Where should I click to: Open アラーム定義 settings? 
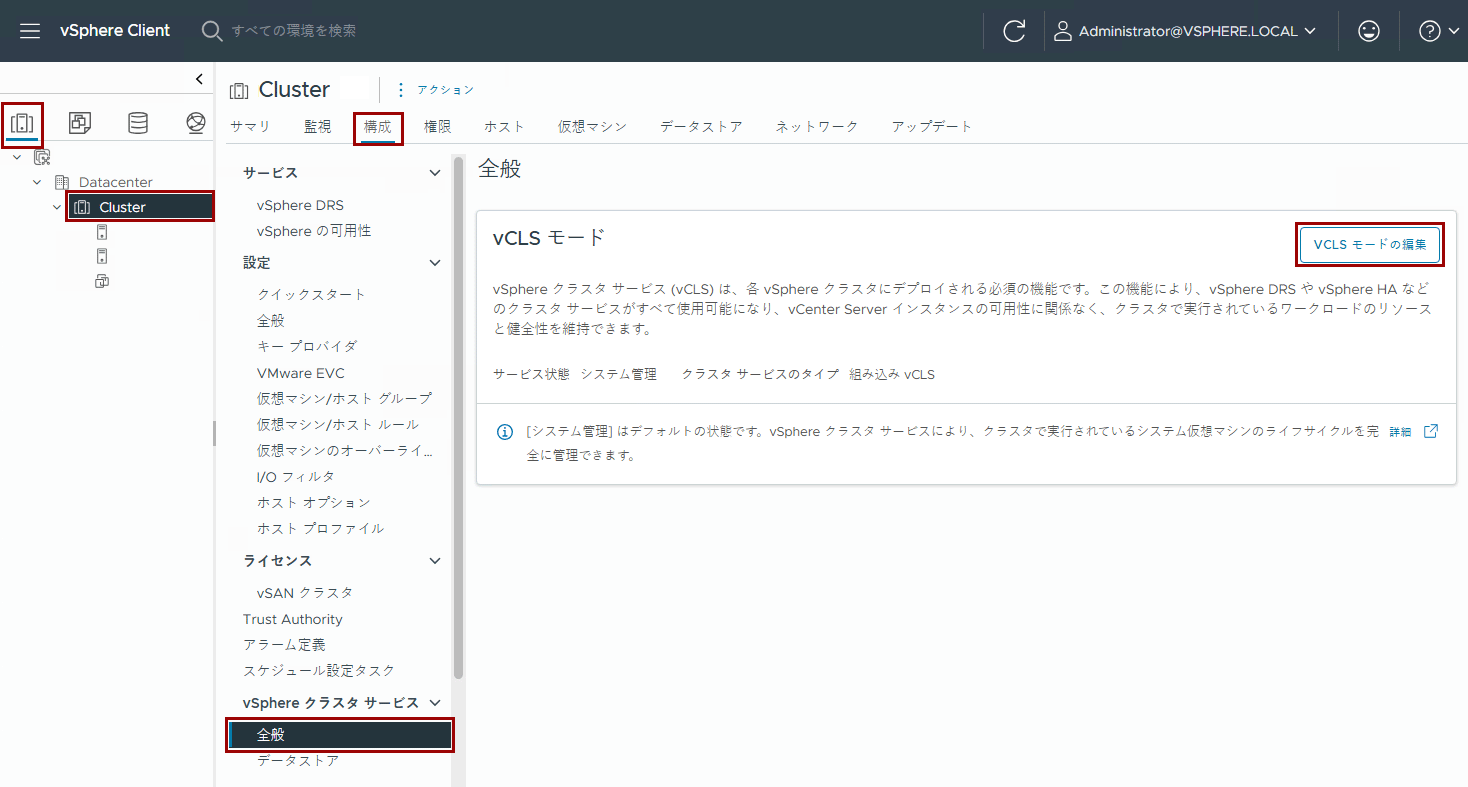coord(284,644)
